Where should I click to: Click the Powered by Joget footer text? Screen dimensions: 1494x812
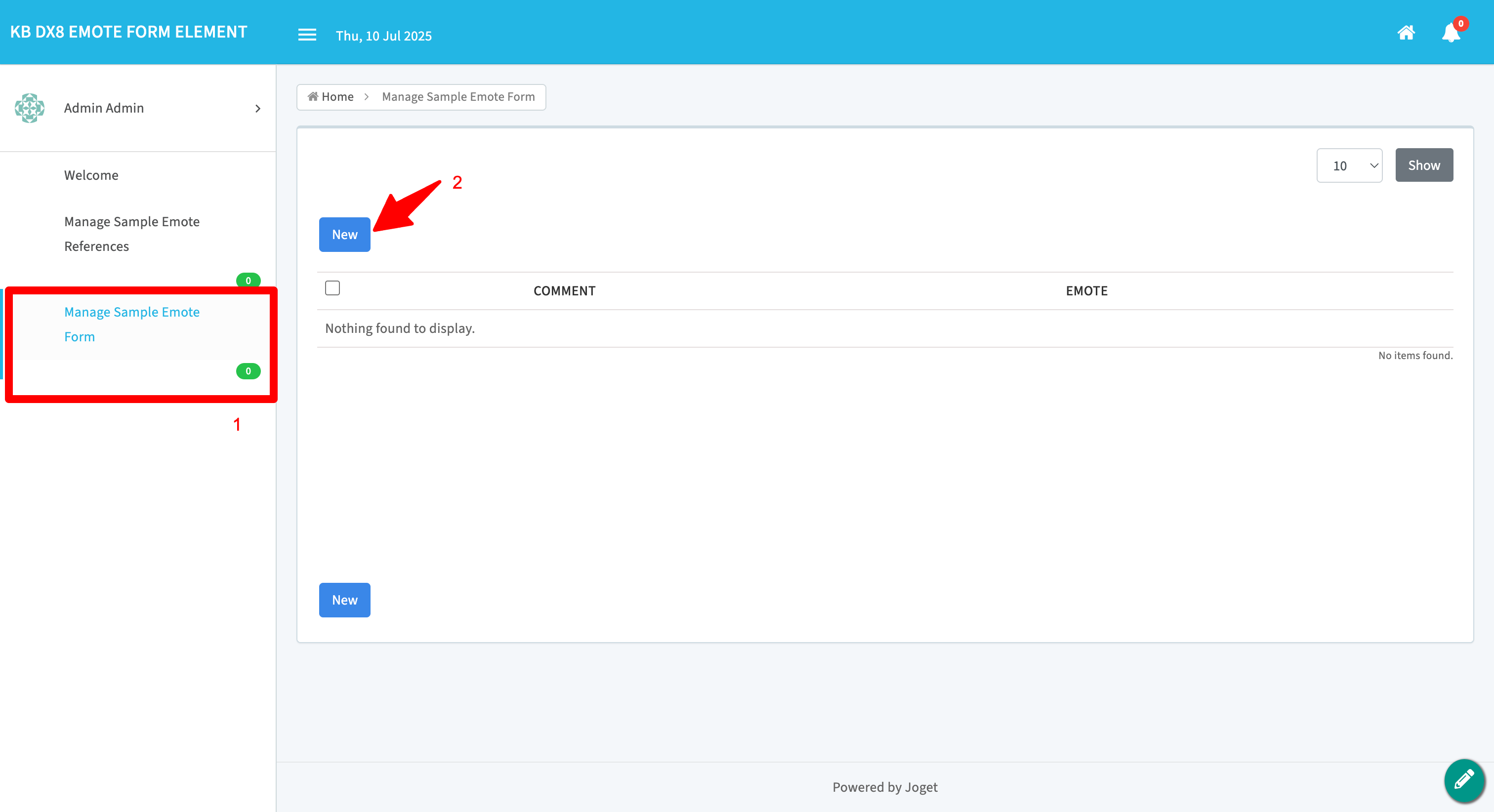pos(885,787)
